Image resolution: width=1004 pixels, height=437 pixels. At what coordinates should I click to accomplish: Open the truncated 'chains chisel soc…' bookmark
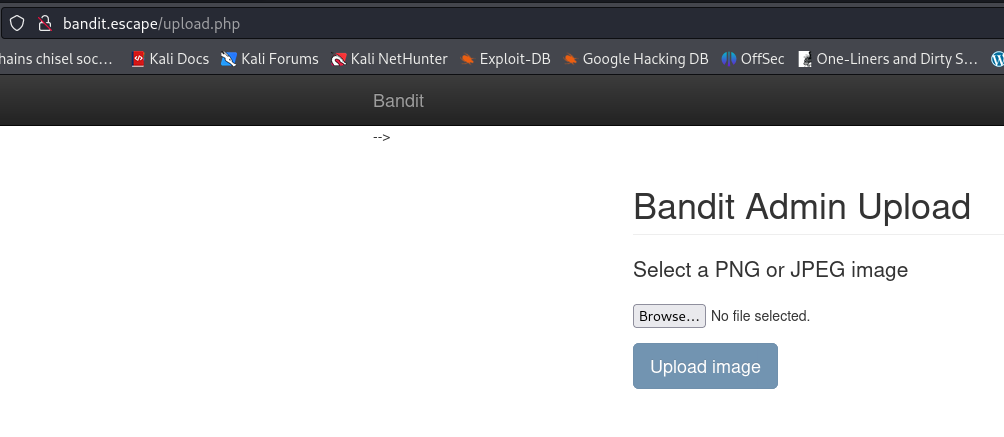[x=56, y=59]
